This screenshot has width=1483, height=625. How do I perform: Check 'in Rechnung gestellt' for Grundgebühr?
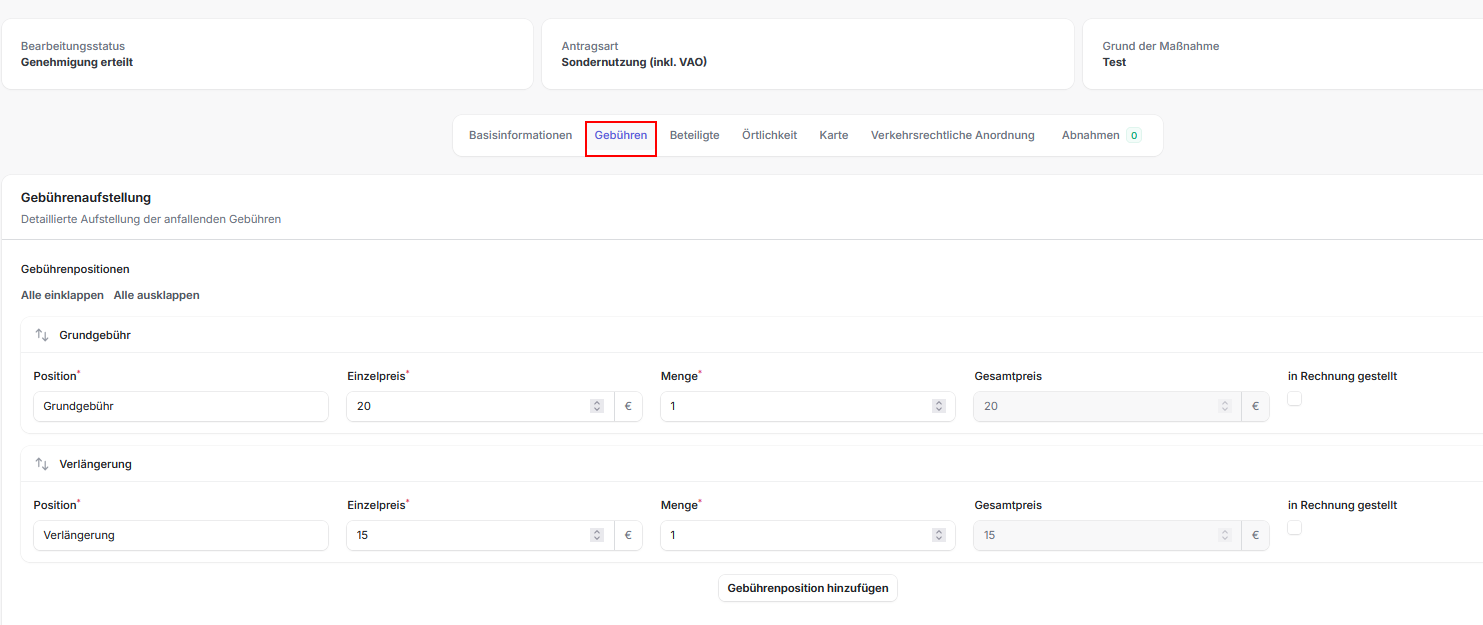pyautogui.click(x=1294, y=399)
